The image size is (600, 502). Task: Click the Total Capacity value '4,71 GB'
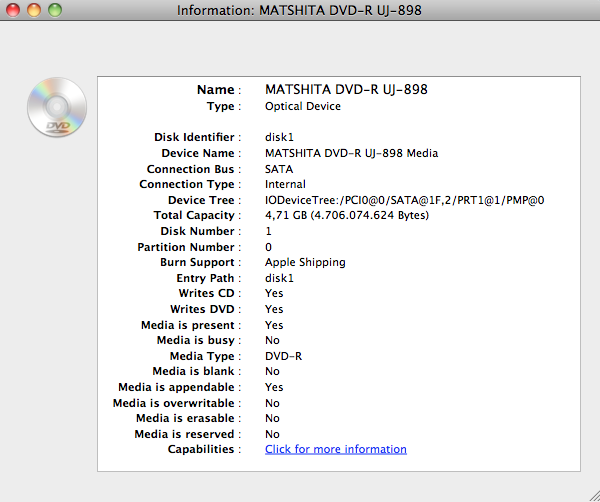(x=286, y=215)
